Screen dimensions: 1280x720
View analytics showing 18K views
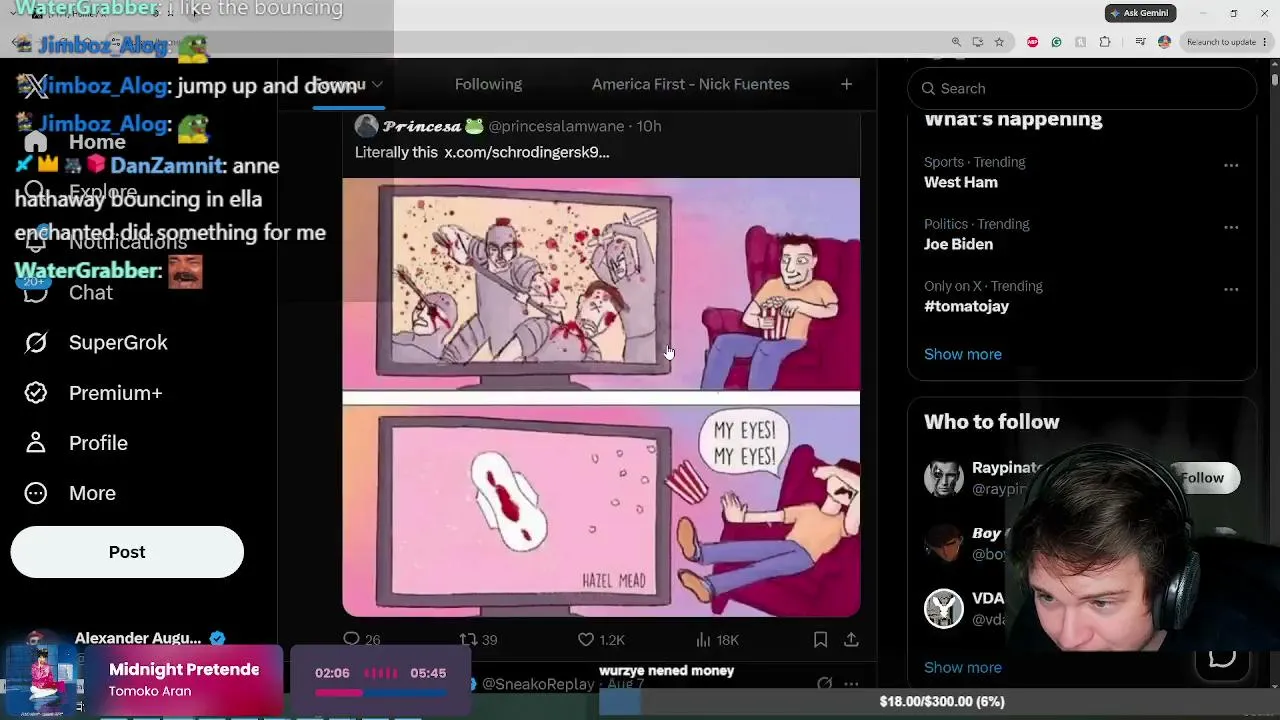(717, 639)
